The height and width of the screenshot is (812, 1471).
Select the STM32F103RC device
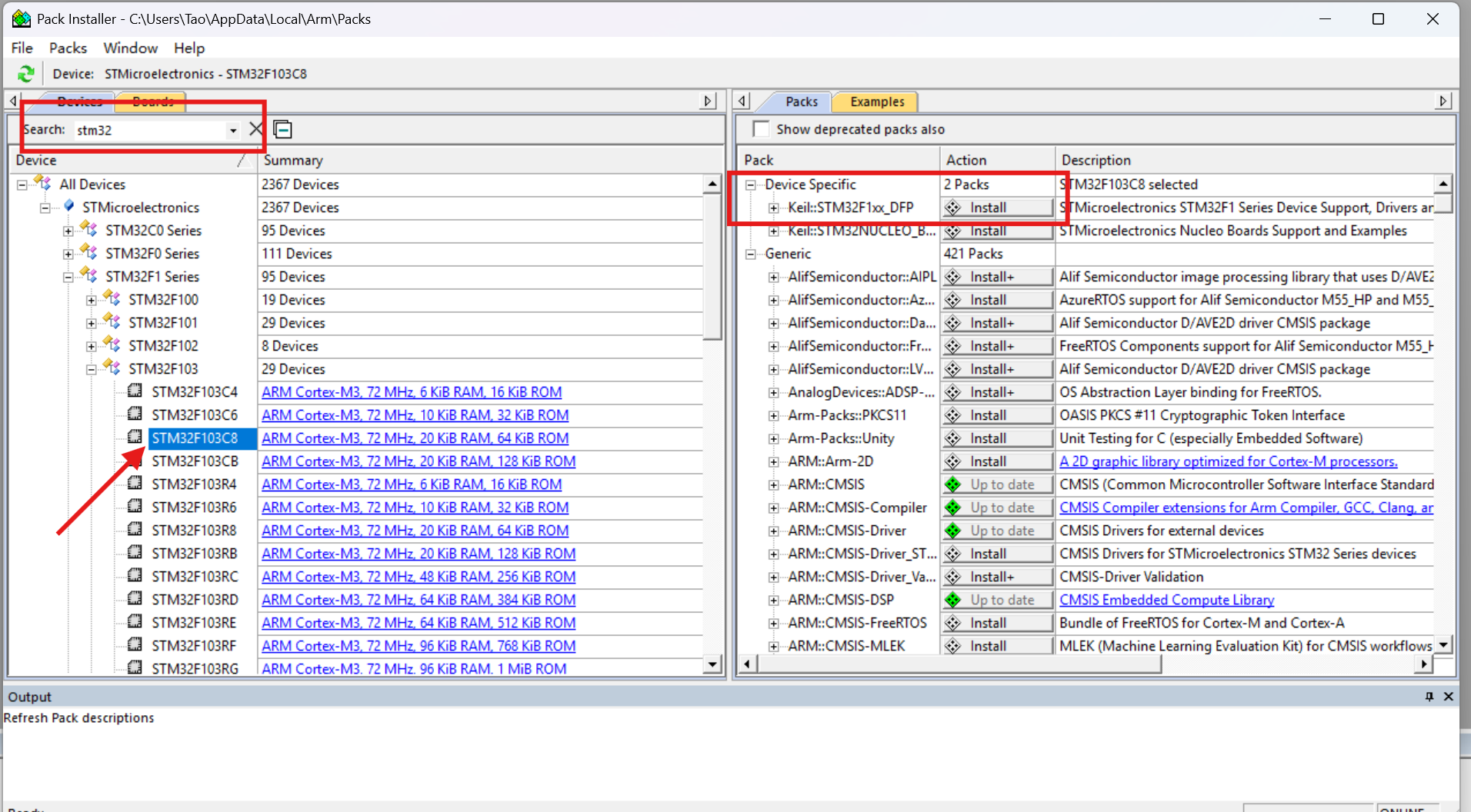(195, 577)
